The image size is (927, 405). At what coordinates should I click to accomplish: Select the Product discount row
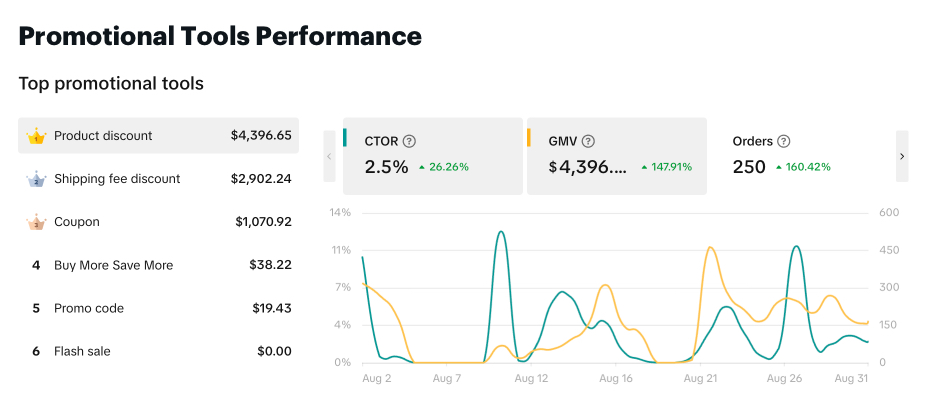(x=158, y=135)
